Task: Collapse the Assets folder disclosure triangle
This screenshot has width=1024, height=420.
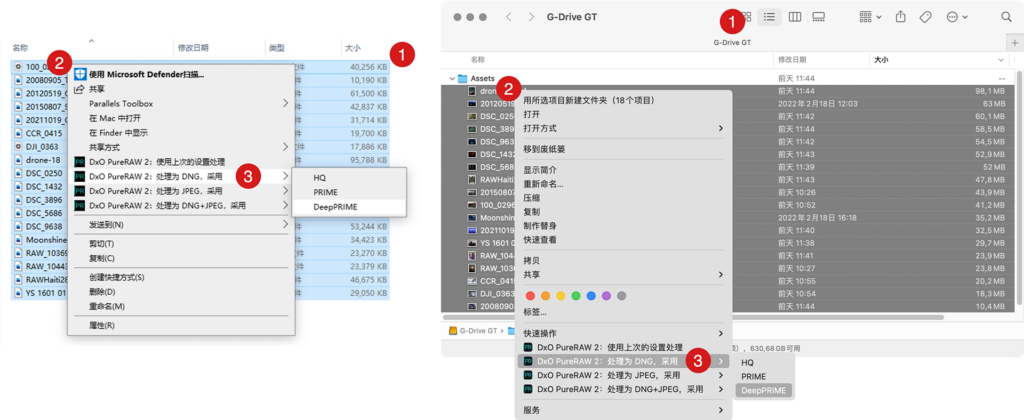Action: point(451,78)
